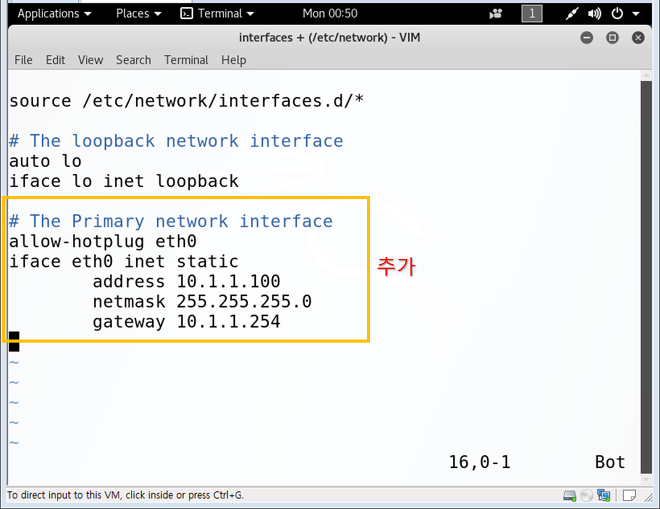Open the Terminal app menu in top bar

point(217,13)
